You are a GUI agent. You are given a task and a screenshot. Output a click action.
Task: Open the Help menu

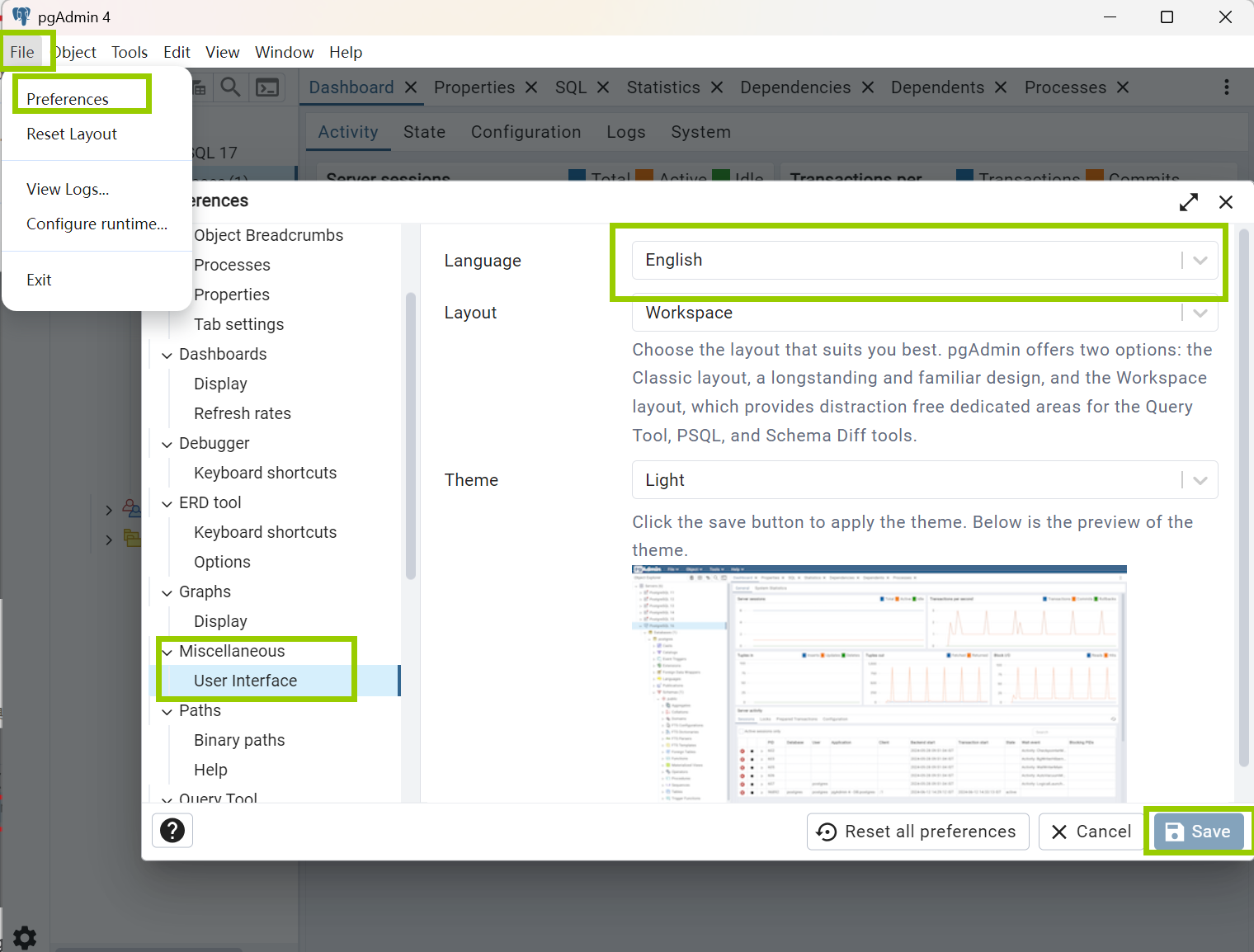(346, 52)
